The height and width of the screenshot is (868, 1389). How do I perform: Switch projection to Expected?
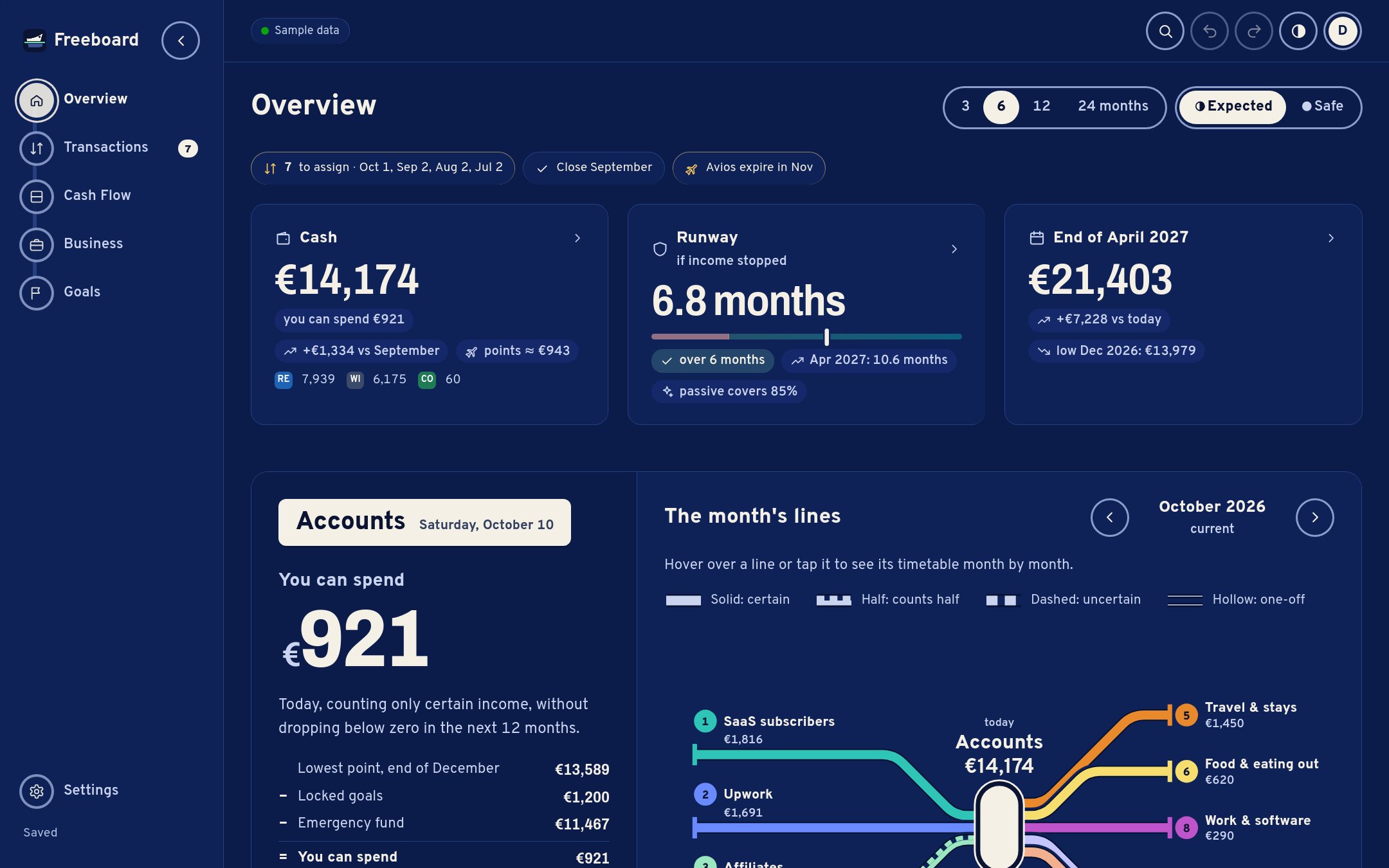tap(1233, 107)
